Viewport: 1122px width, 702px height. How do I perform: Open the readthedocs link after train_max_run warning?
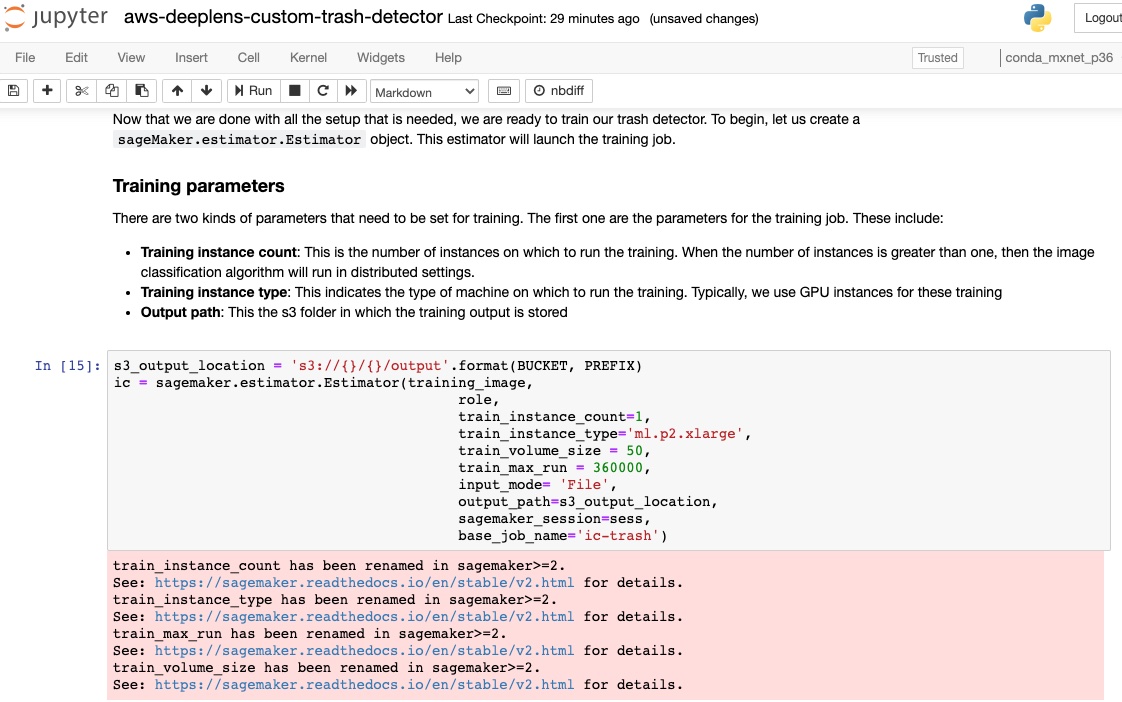tap(364, 650)
